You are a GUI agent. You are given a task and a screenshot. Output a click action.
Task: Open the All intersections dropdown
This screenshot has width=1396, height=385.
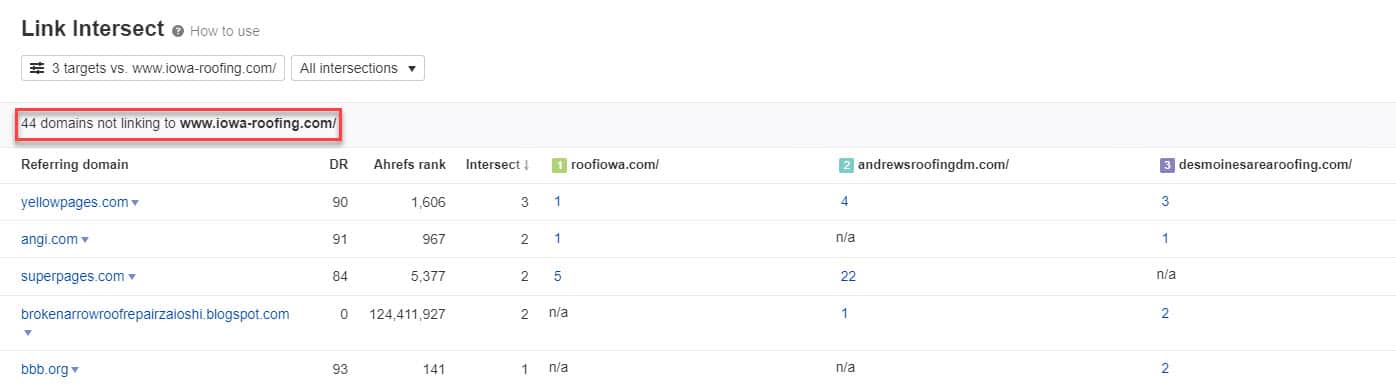(357, 68)
